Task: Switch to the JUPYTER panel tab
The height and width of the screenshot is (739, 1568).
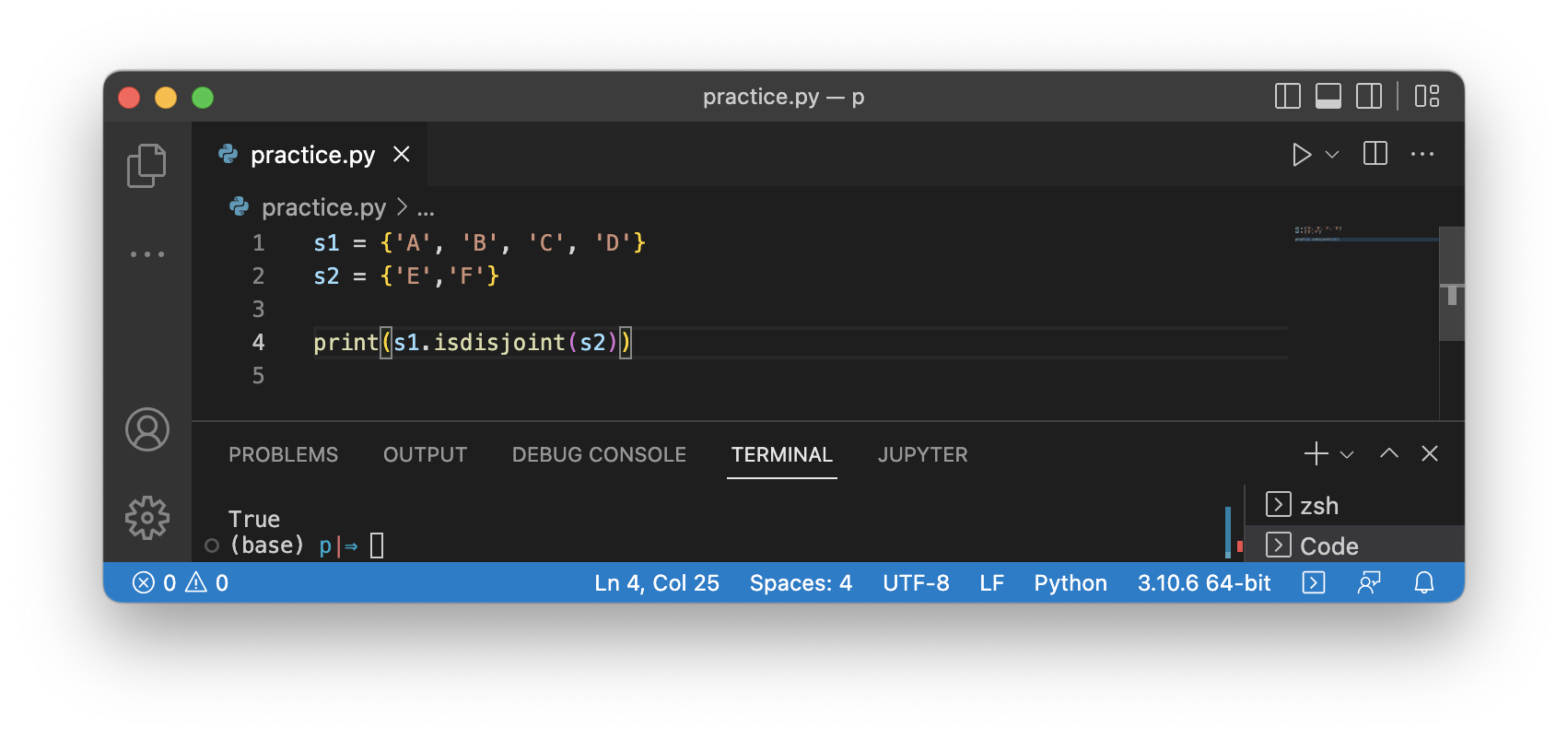Action: pyautogui.click(x=922, y=454)
